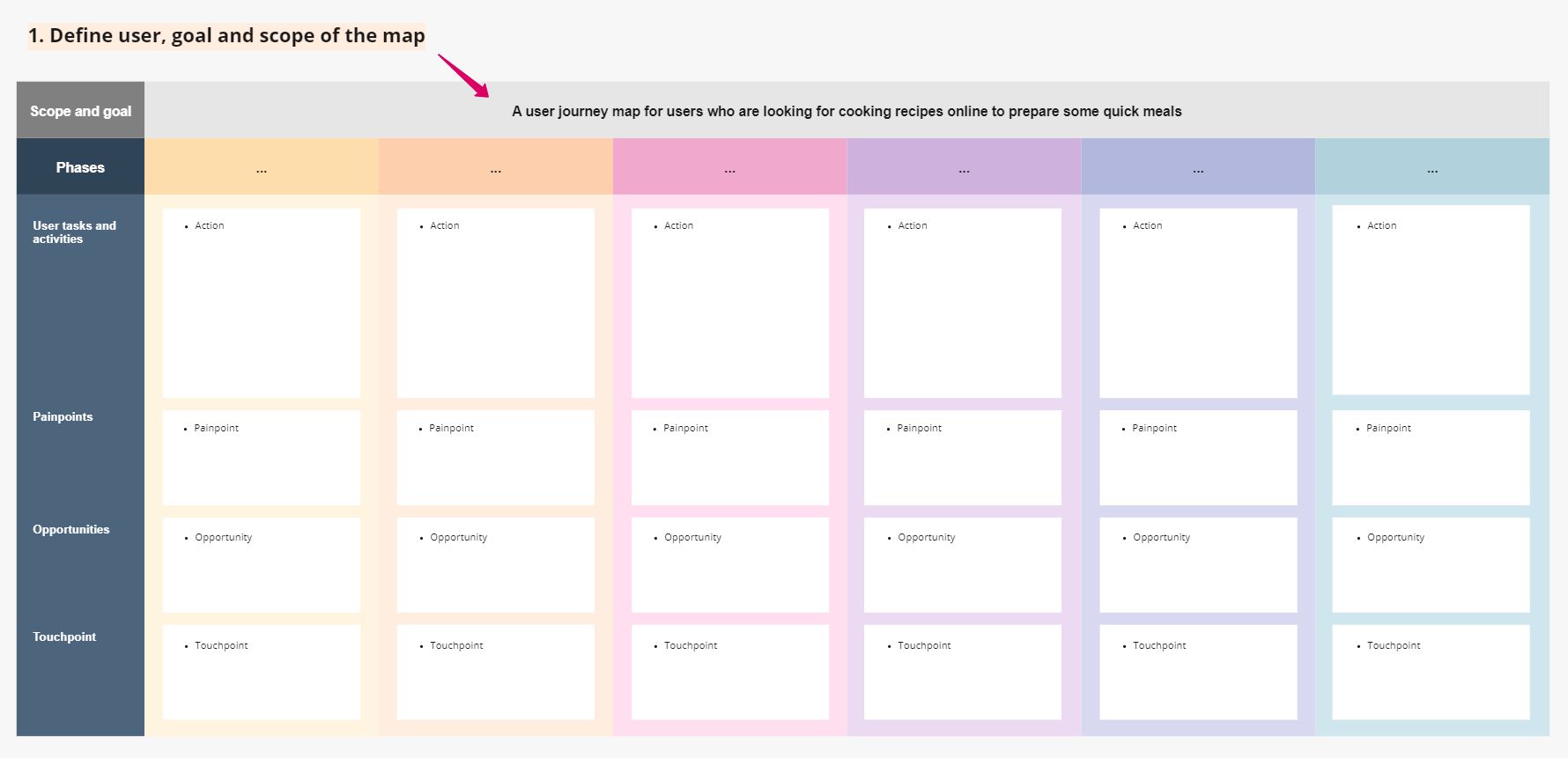Image resolution: width=1568 pixels, height=758 pixels.
Task: Select the 'Painpoint' card in second column
Action: [495, 457]
